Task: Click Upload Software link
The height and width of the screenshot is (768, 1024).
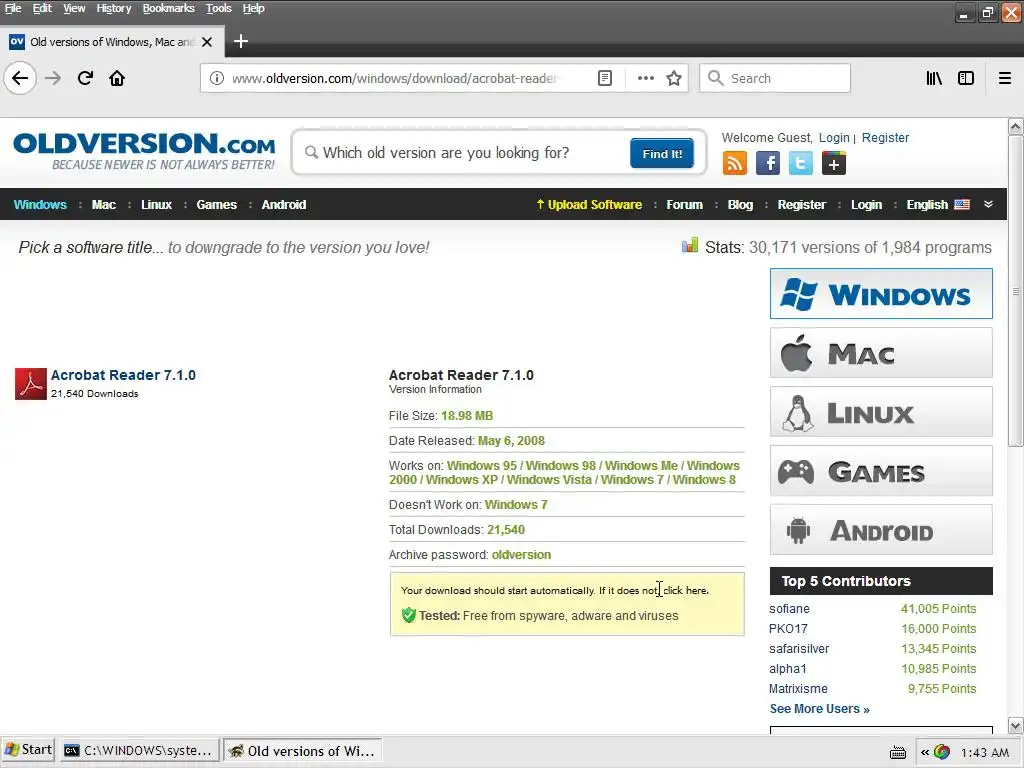Action: pos(589,204)
